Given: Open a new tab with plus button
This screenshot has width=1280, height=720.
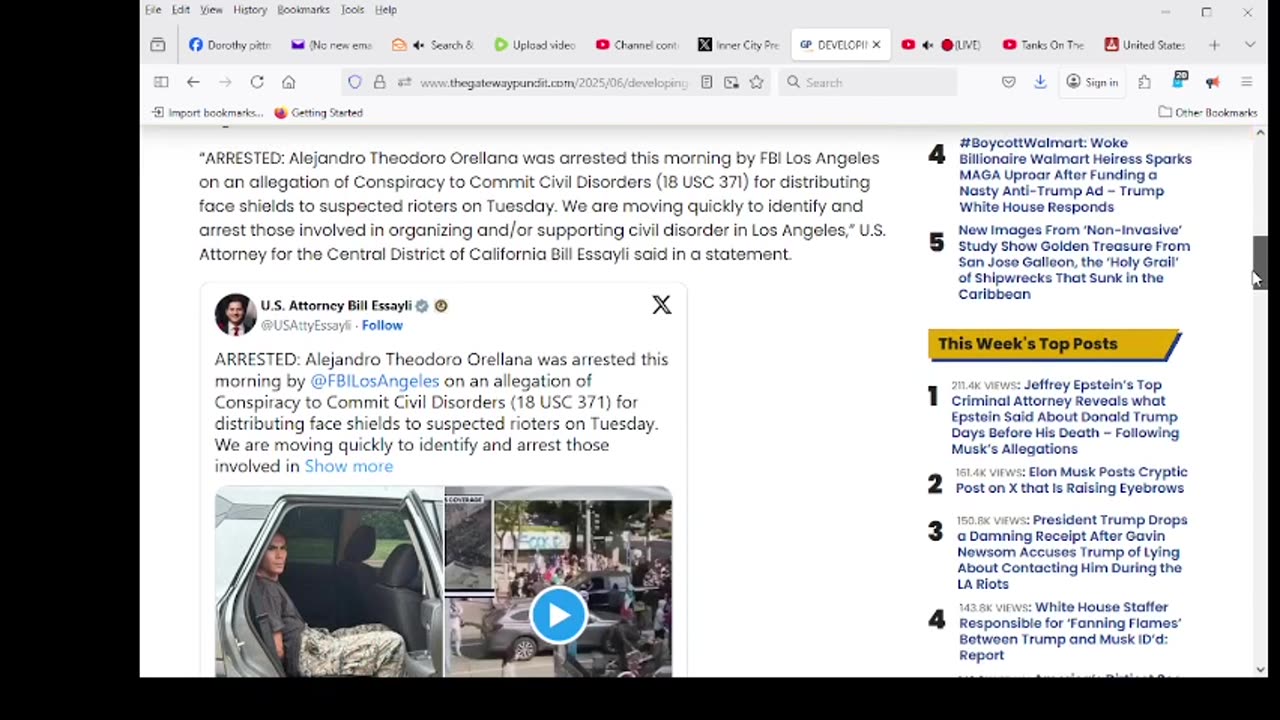Looking at the screenshot, I should 1214,45.
